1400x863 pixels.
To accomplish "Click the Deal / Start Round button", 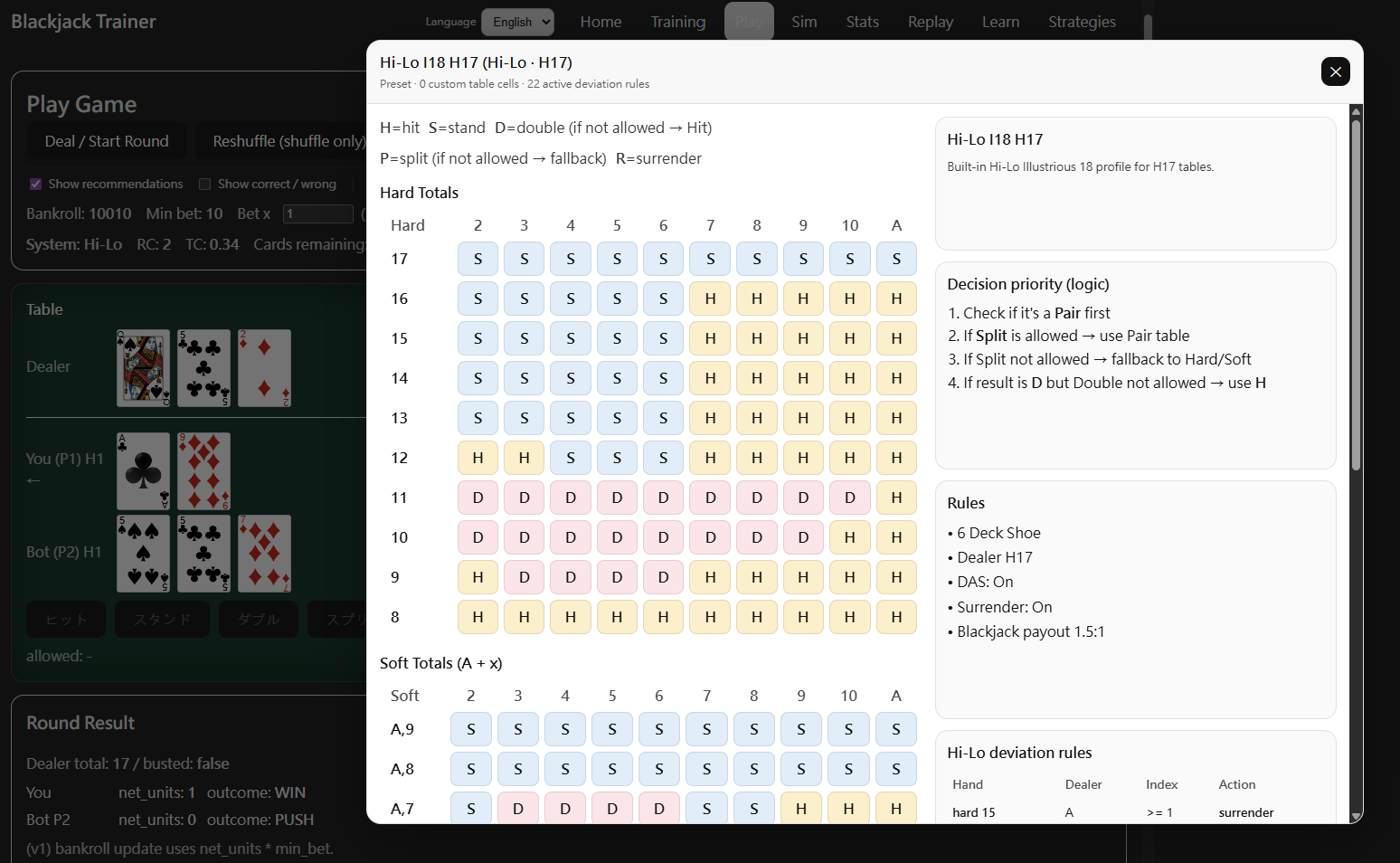I will point(107,141).
